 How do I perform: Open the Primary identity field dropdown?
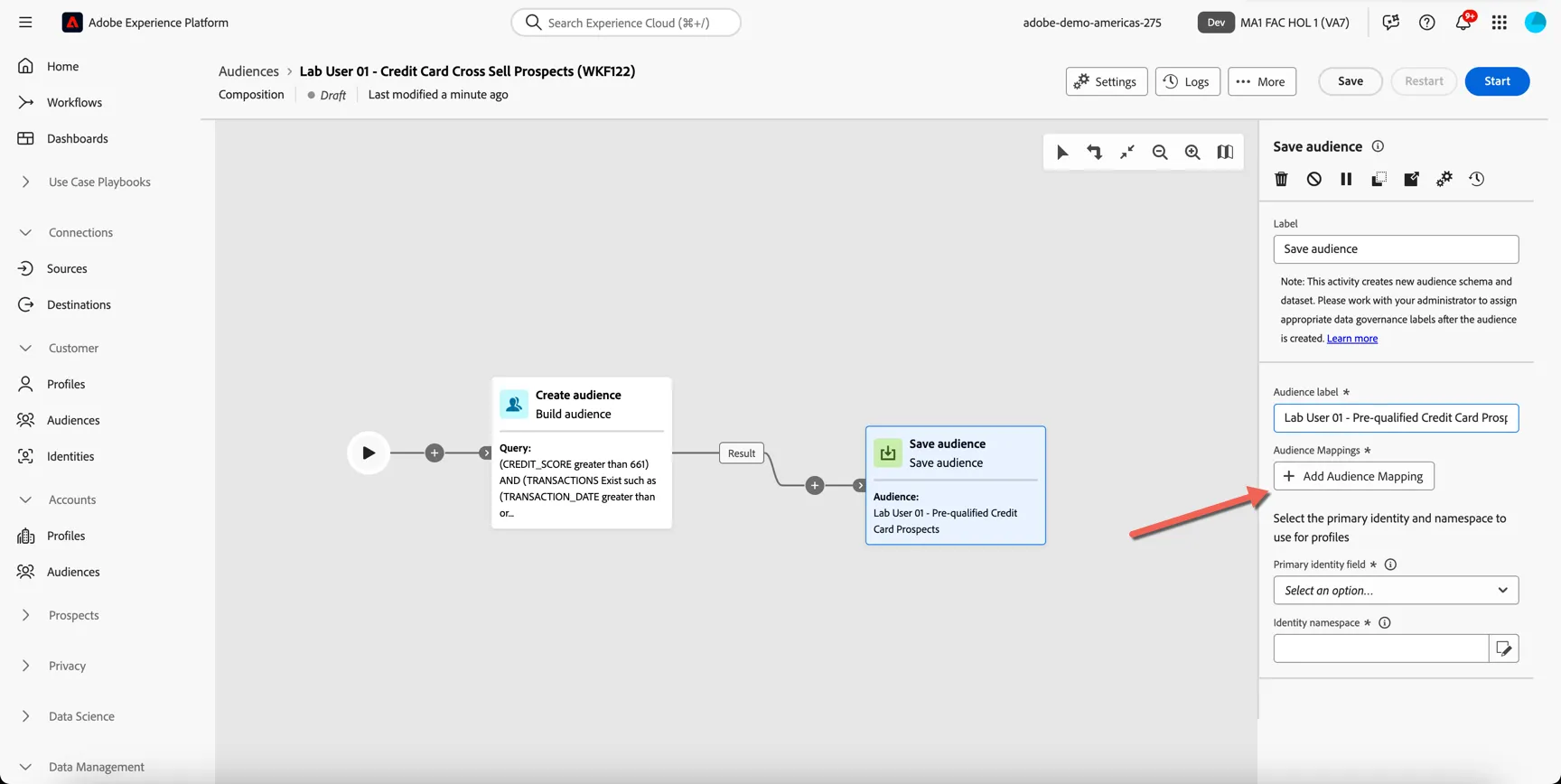[1396, 591]
